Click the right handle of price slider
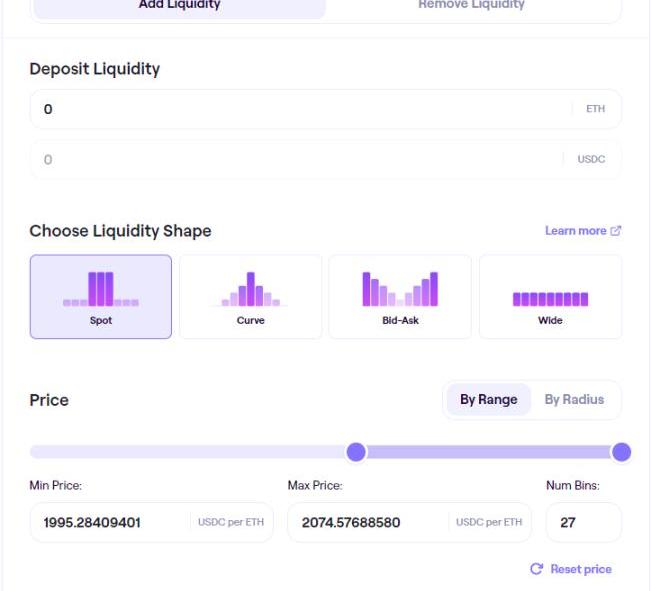This screenshot has height=591, width=651. pos(621,452)
